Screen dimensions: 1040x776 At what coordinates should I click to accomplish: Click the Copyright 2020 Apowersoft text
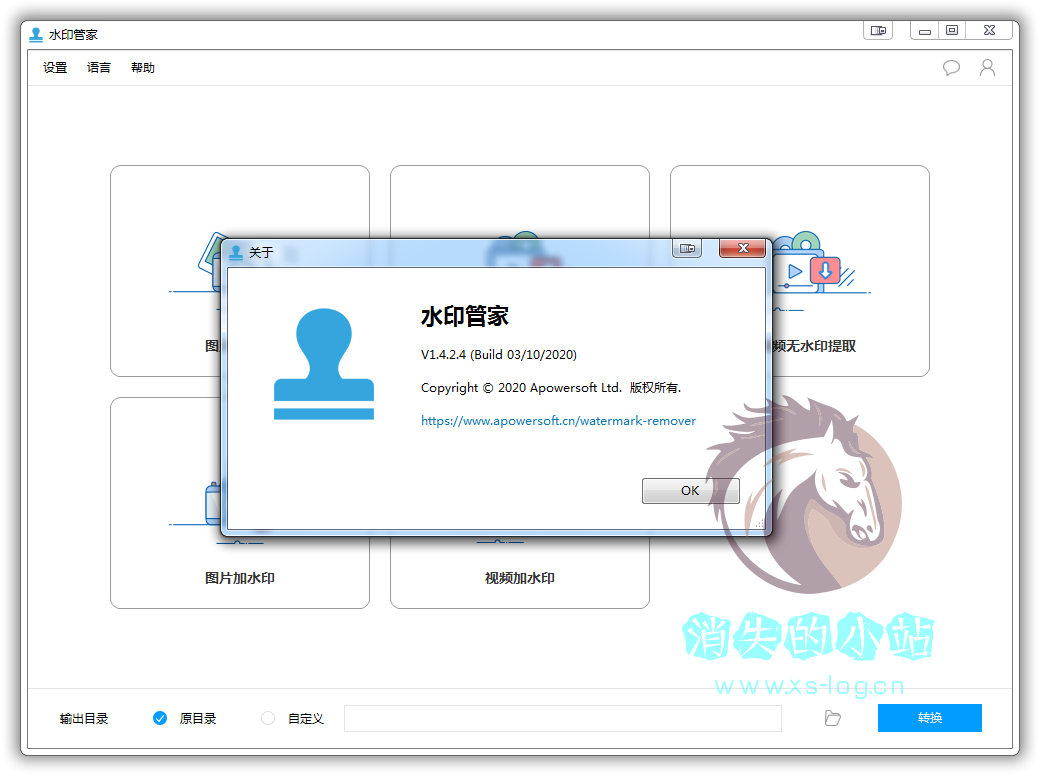(551, 388)
